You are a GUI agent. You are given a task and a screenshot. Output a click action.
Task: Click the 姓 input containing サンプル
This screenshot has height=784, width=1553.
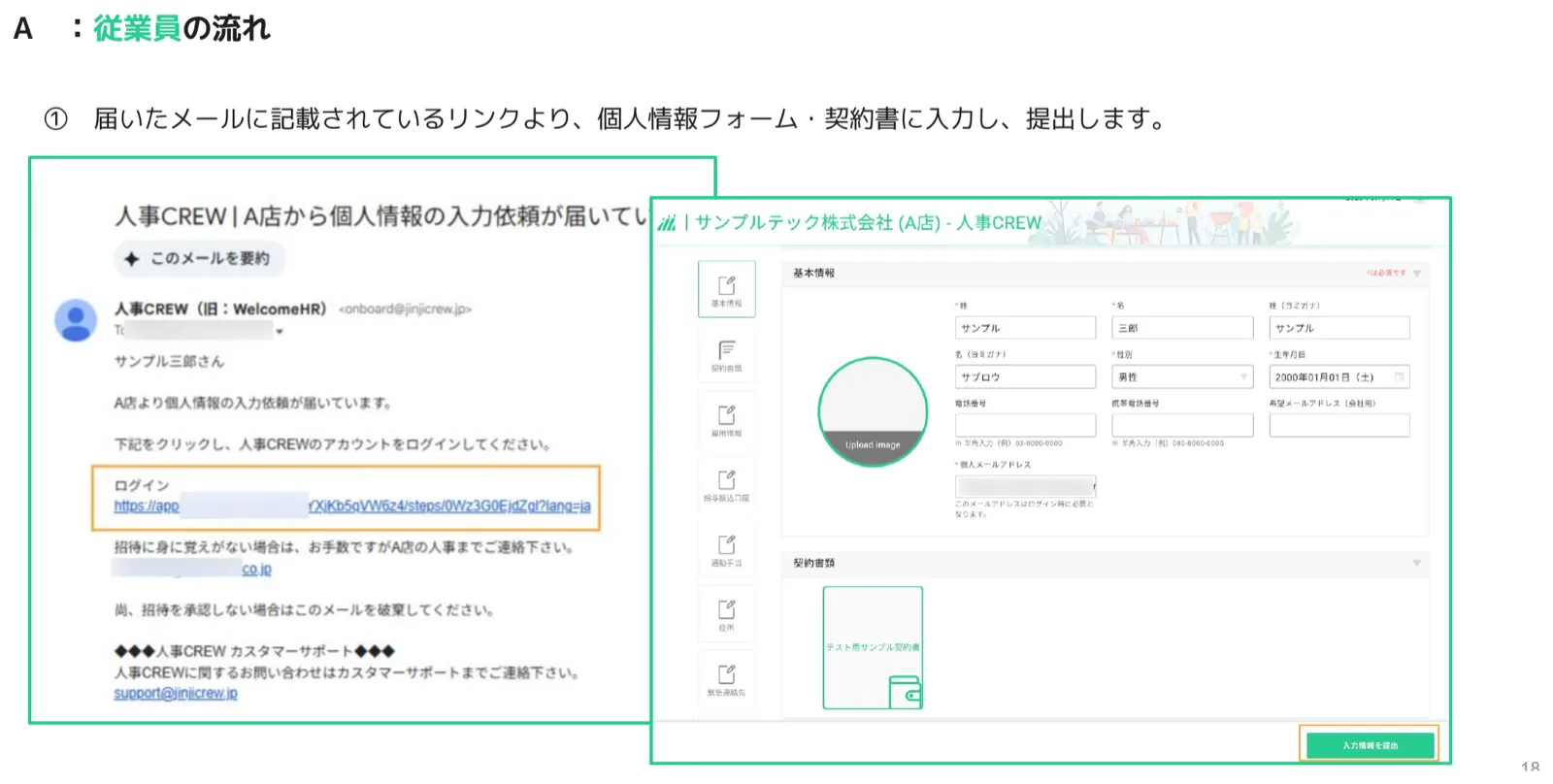[x=1025, y=328]
